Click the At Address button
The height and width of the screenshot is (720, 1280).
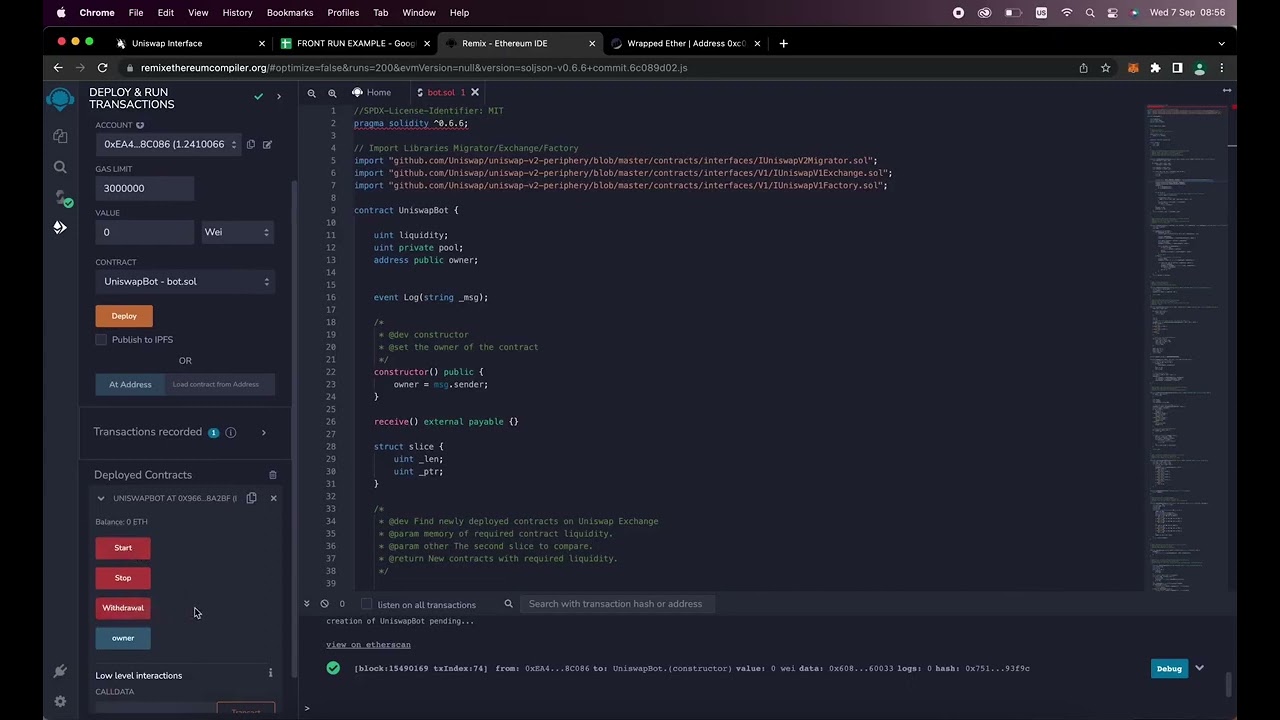(x=130, y=384)
